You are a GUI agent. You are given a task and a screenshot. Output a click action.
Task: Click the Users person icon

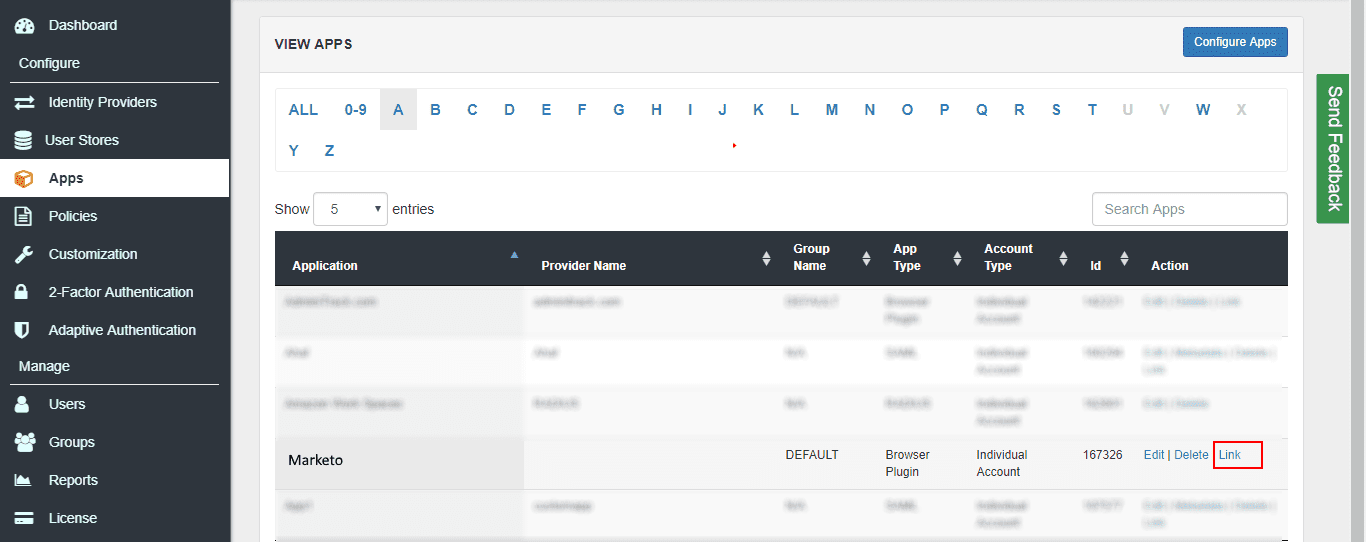pyautogui.click(x=22, y=404)
